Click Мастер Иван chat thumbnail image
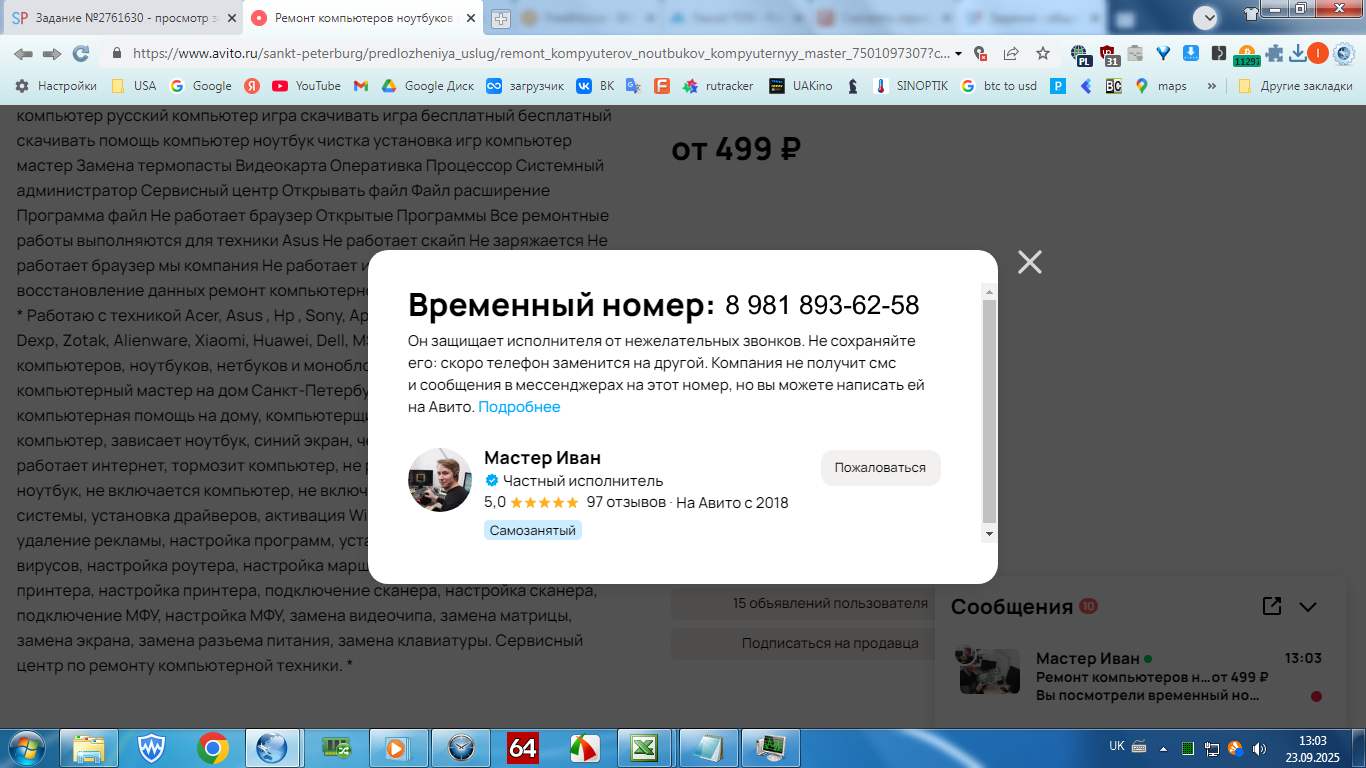 click(x=989, y=671)
